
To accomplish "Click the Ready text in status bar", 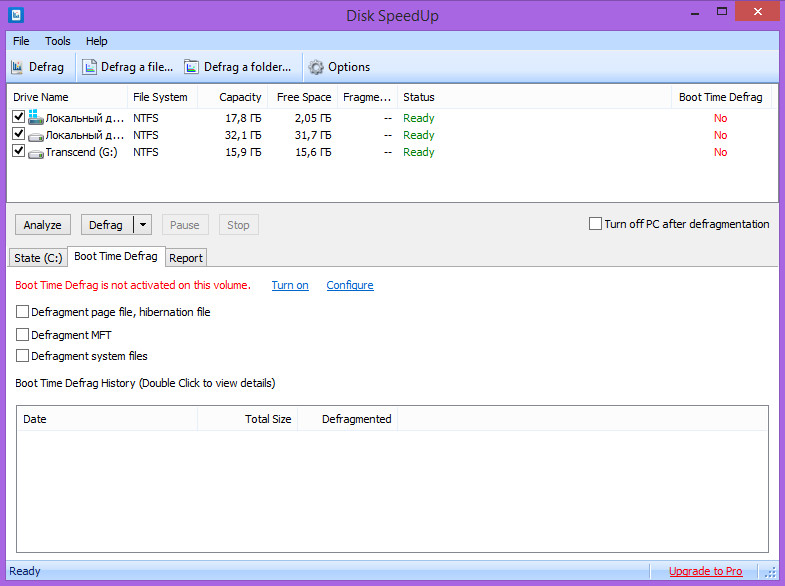I will [25, 571].
